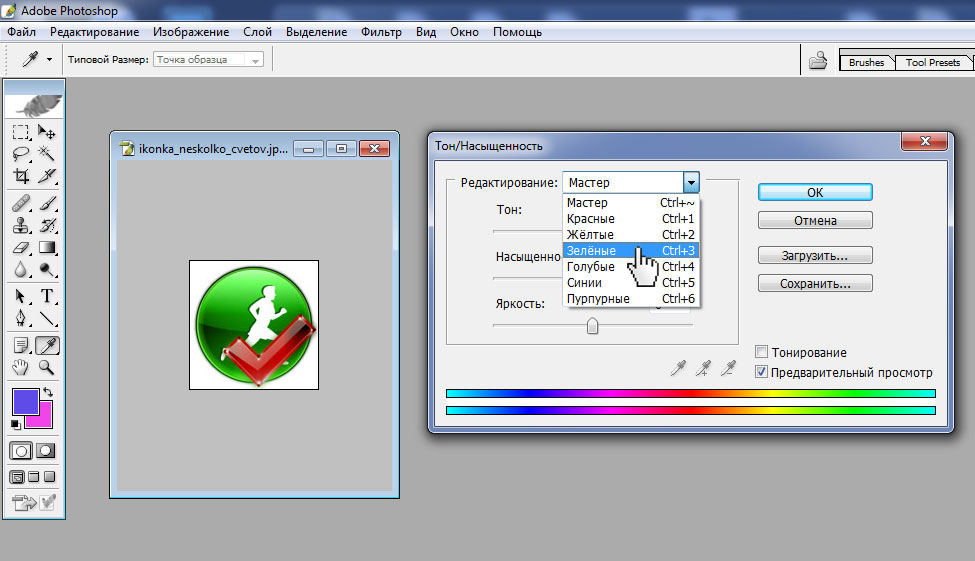Click the Add to Sample eyedropper
This screenshot has height=561, width=975.
point(703,368)
